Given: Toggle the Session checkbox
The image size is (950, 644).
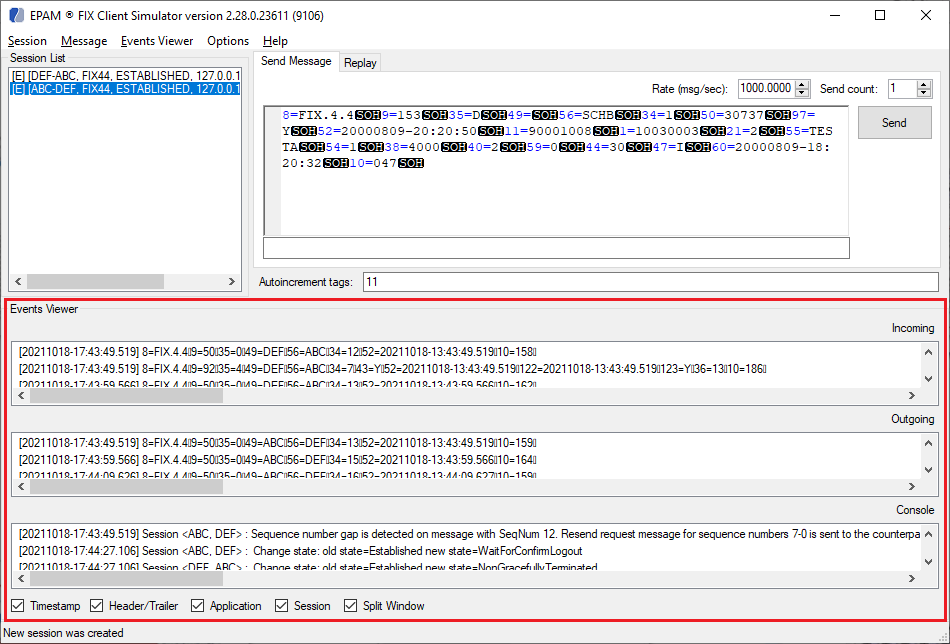Looking at the screenshot, I should [x=281, y=606].
